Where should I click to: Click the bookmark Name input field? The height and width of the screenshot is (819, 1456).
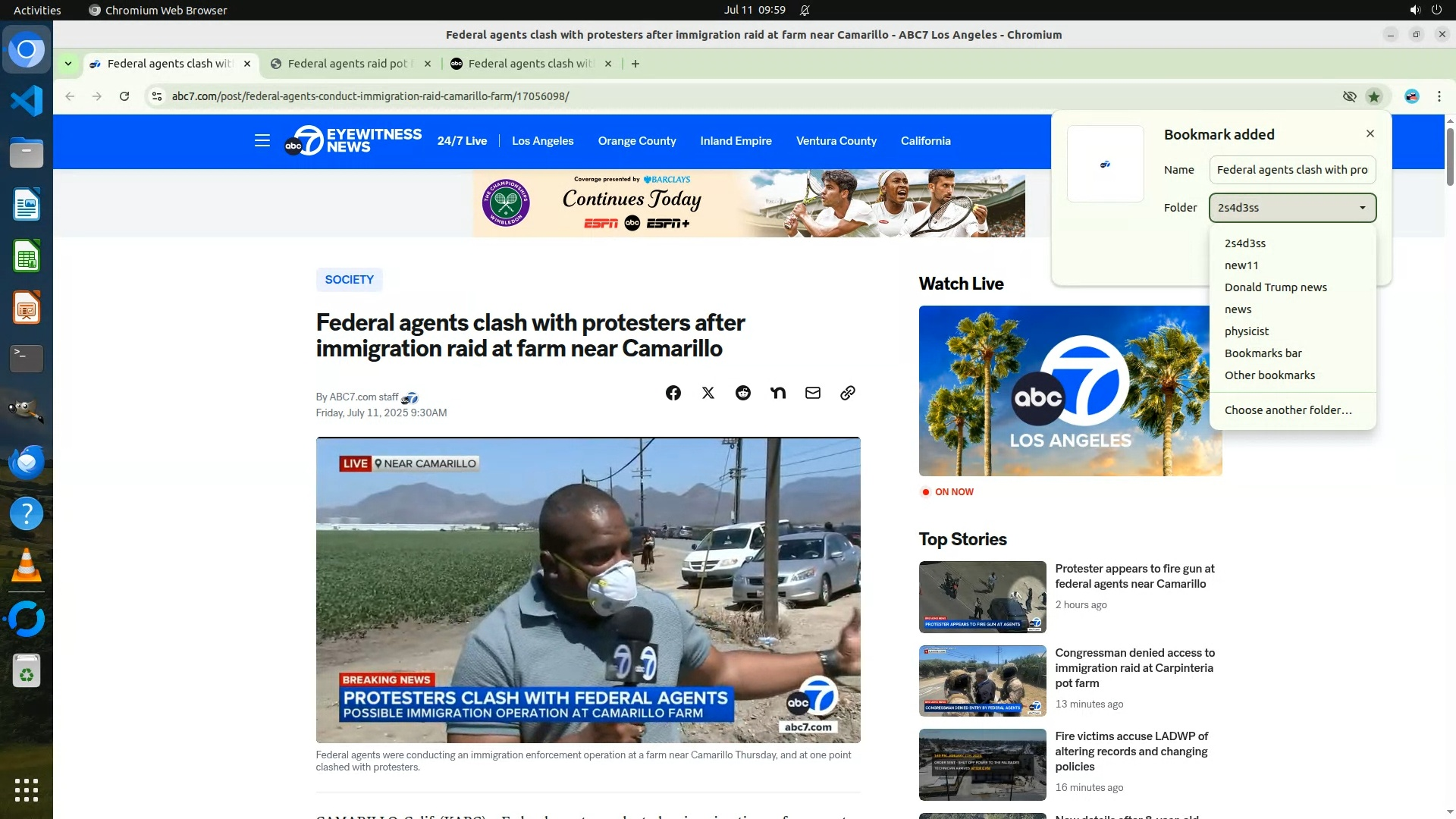click(x=1291, y=170)
